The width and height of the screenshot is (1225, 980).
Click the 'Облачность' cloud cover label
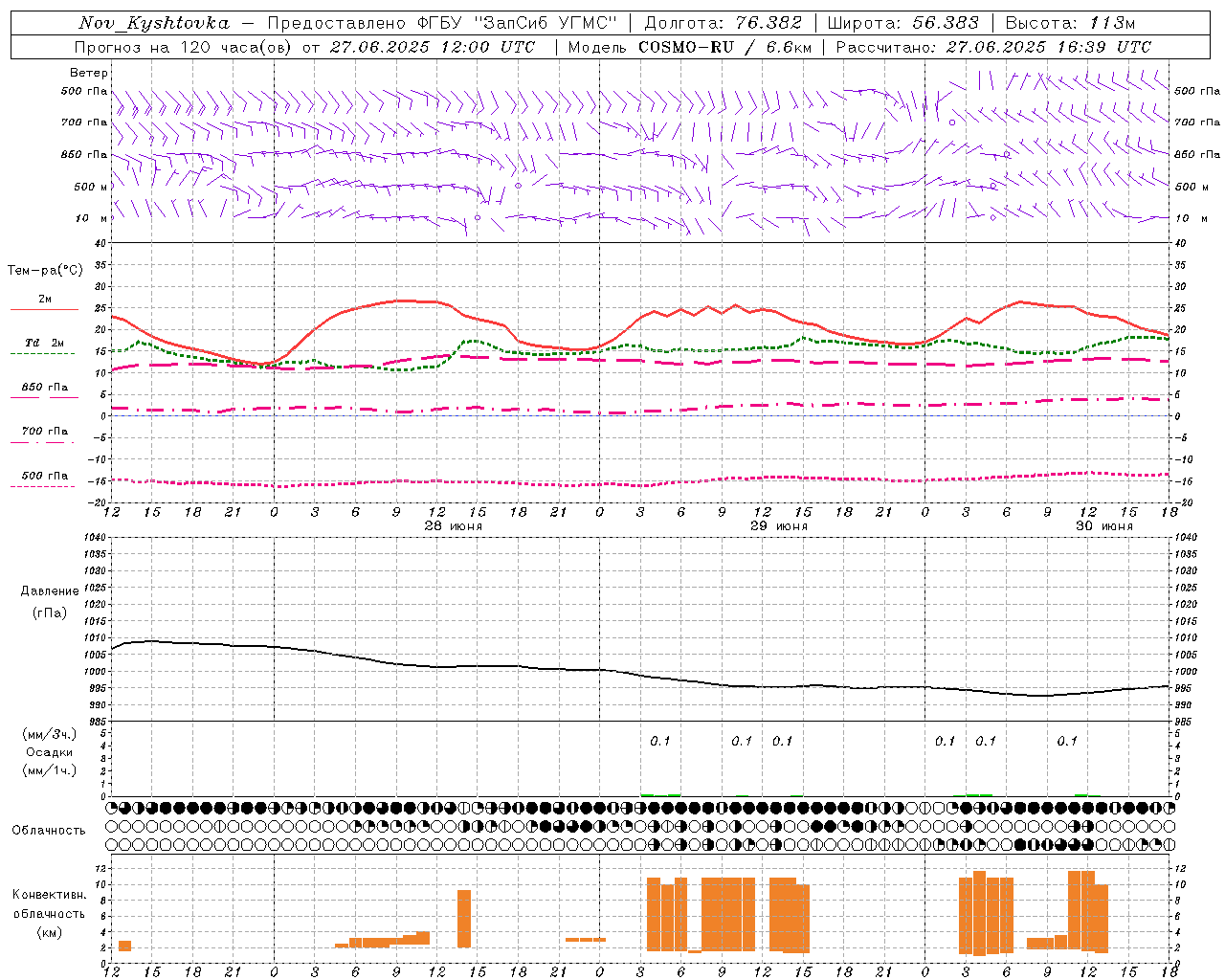49,831
